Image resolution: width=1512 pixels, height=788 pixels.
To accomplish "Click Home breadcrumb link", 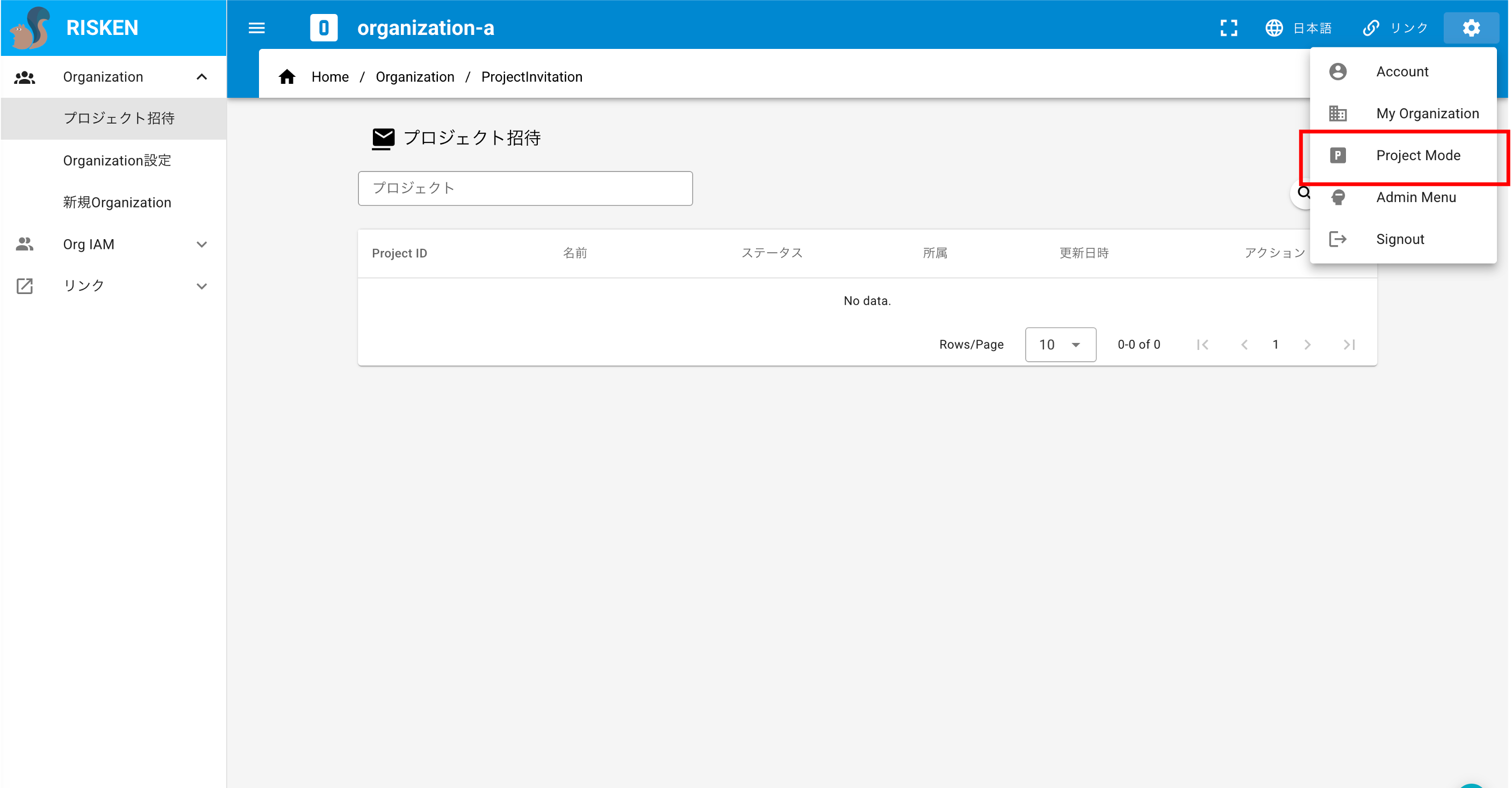I will (330, 77).
